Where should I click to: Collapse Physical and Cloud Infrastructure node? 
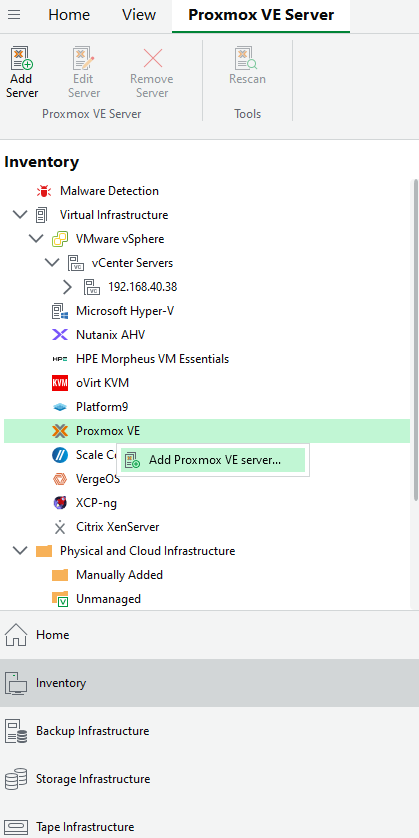click(20, 550)
